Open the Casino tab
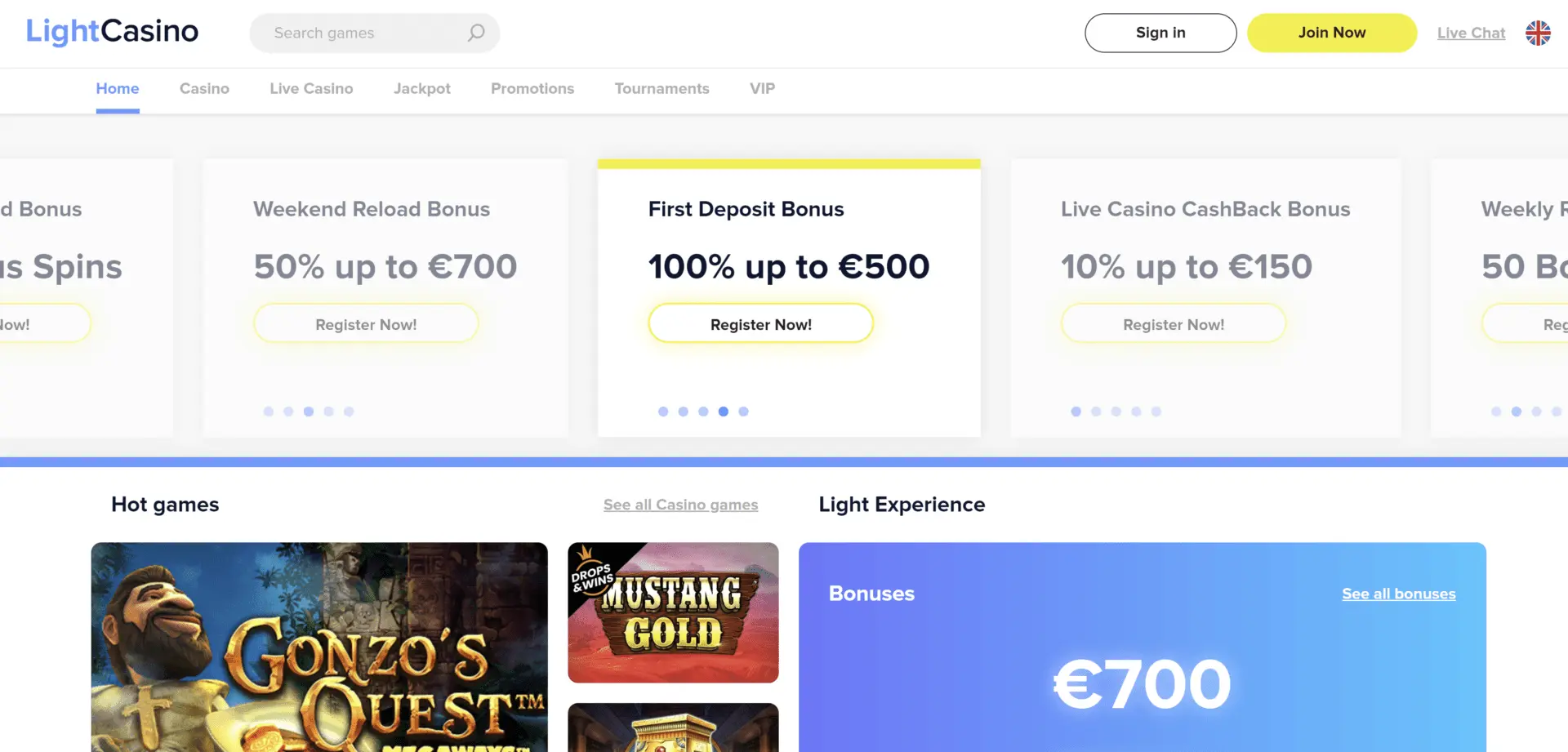Screen dimensions: 1568x752 tap(204, 88)
